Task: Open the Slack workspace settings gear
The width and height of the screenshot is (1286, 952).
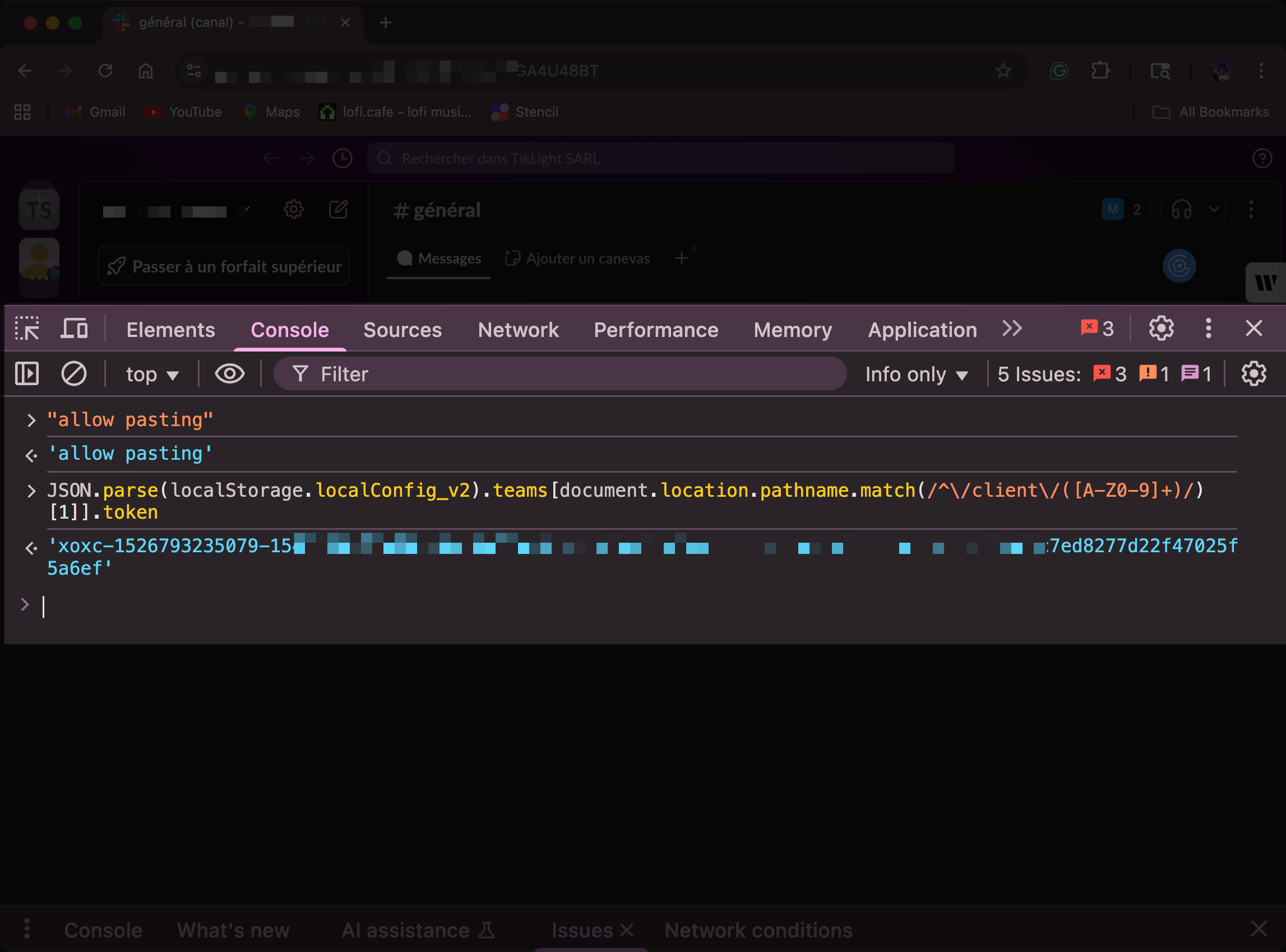Action: click(294, 210)
